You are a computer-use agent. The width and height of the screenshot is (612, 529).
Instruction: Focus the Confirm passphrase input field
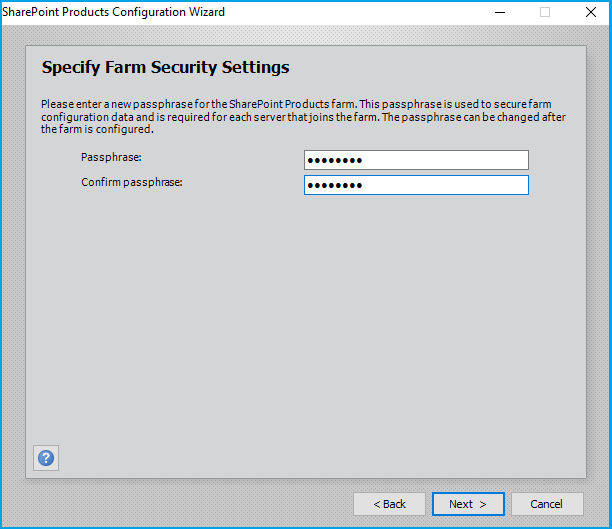pos(416,185)
